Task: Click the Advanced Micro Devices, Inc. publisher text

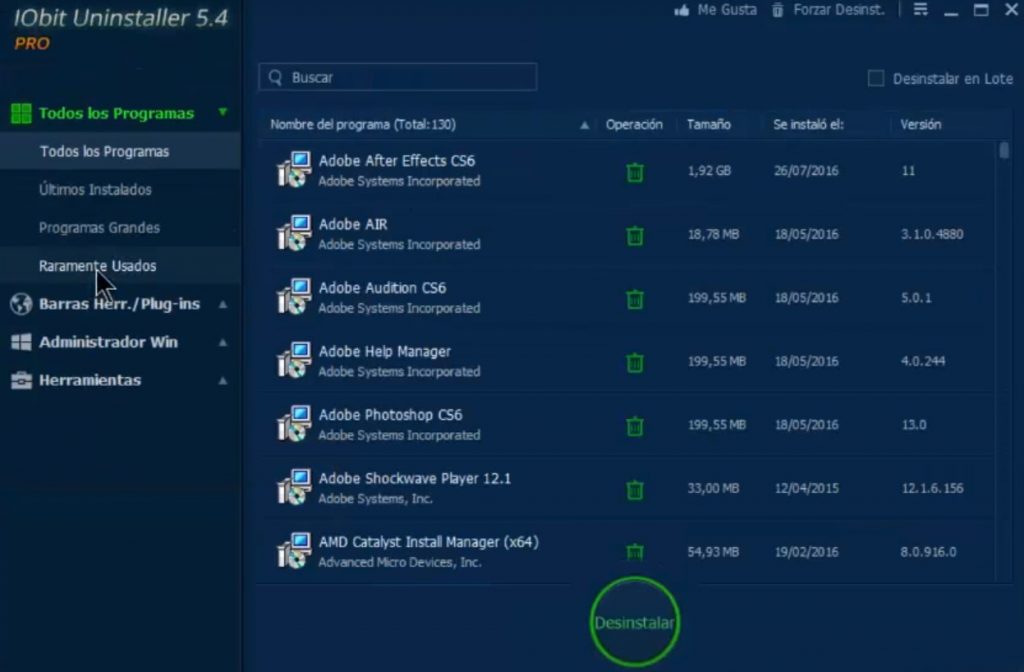Action: tap(400, 562)
